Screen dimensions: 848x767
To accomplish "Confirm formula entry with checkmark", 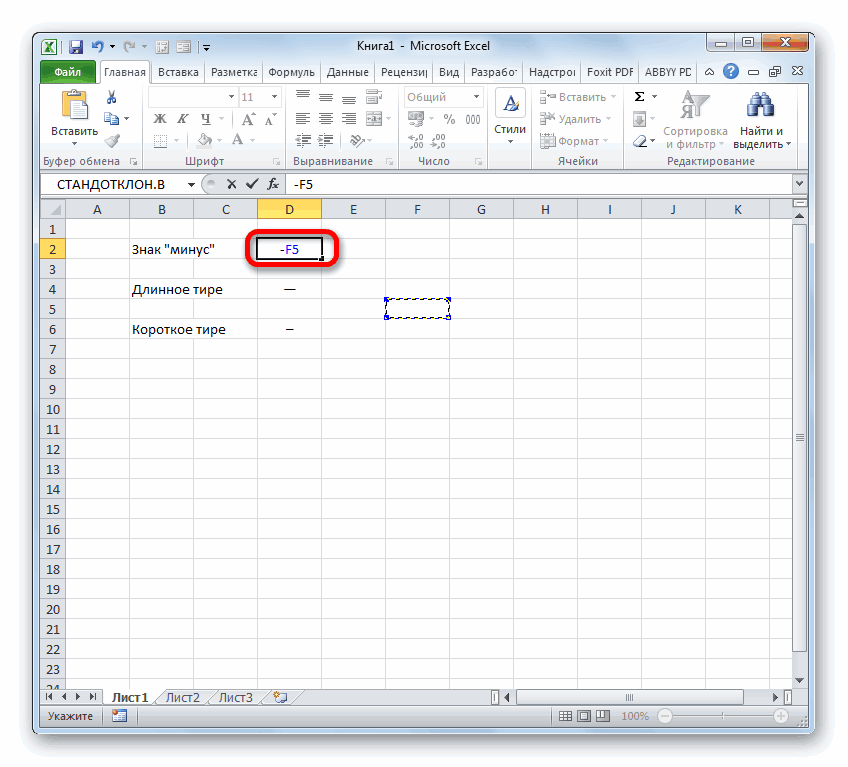I will click(x=251, y=184).
